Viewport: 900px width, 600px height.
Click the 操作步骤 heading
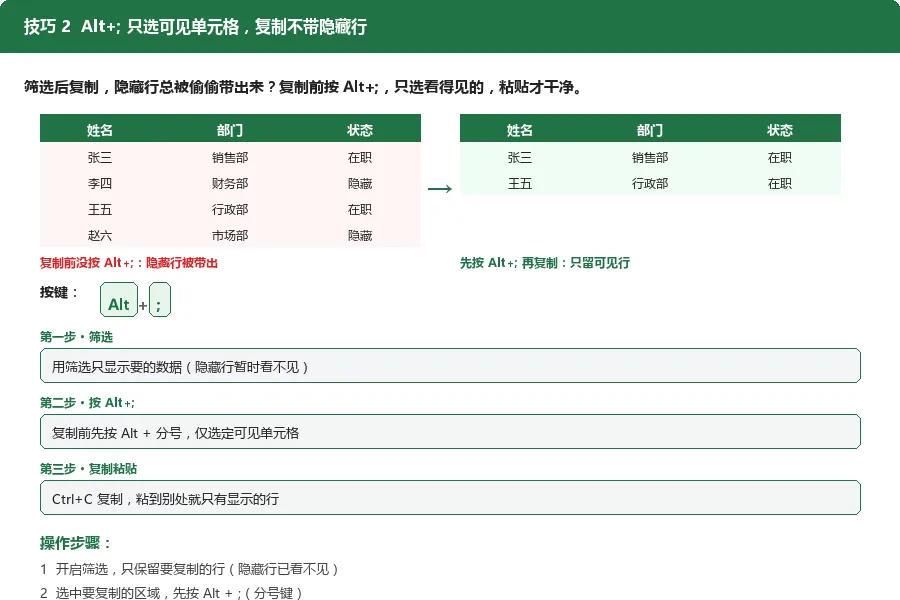pyautogui.click(x=75, y=543)
